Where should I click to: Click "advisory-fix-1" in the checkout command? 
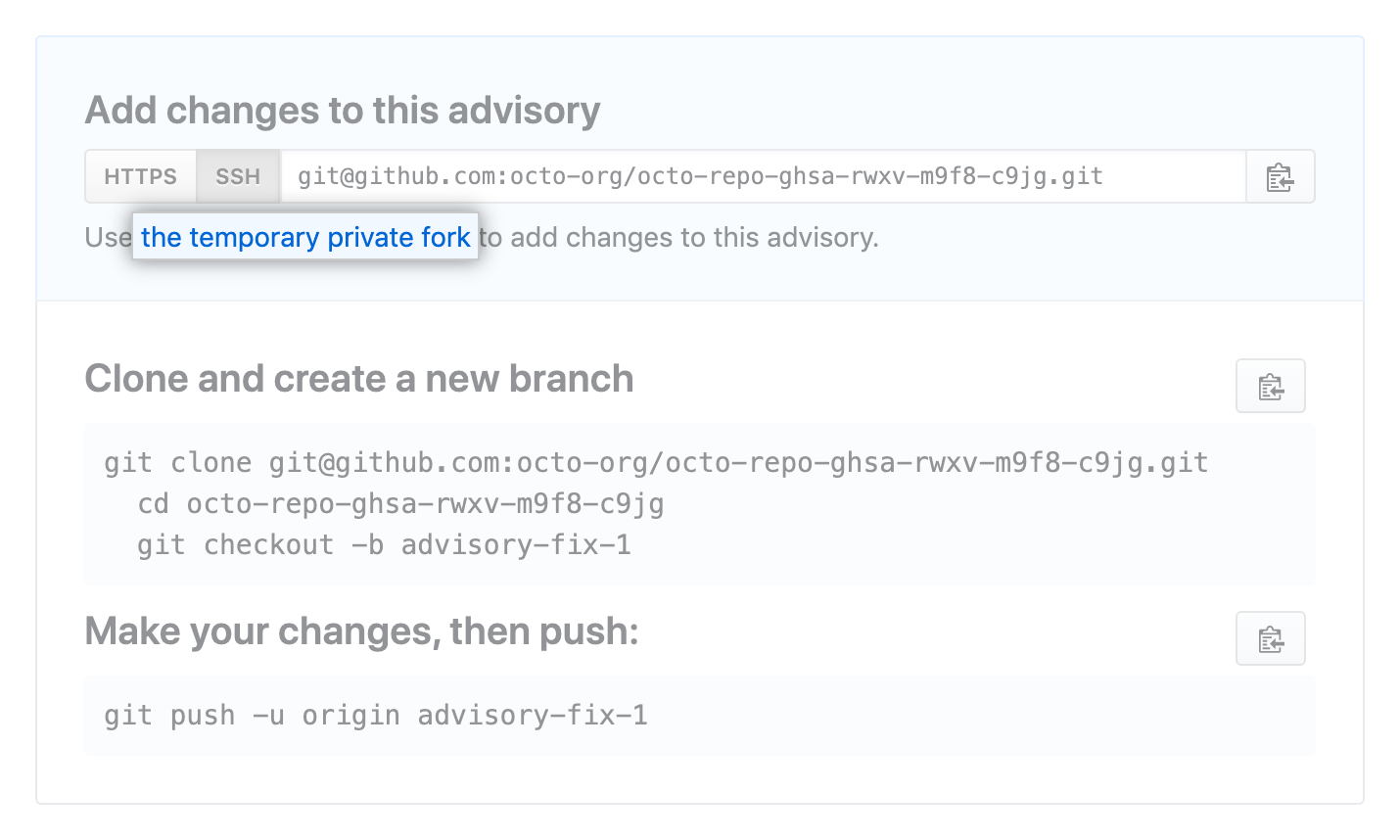point(516,545)
